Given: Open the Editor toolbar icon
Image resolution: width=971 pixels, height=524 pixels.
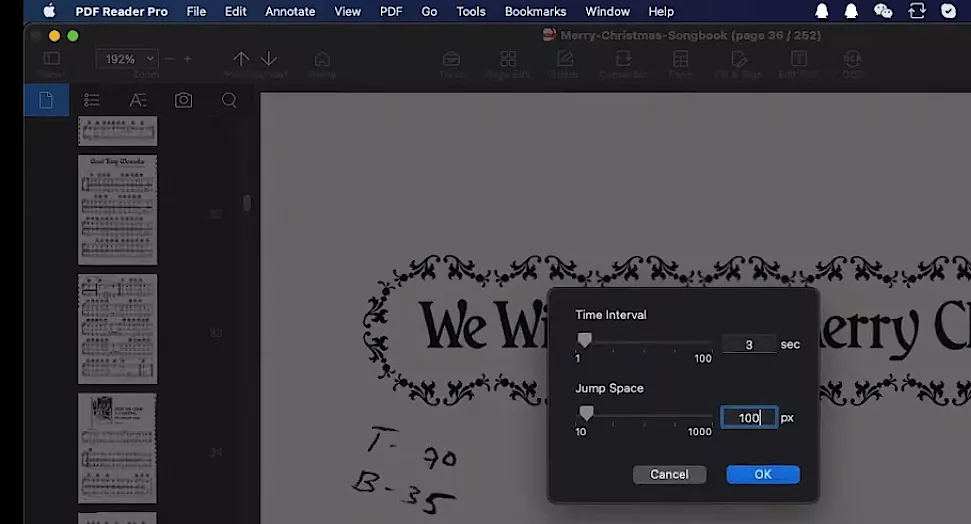Looking at the screenshot, I should point(565,59).
